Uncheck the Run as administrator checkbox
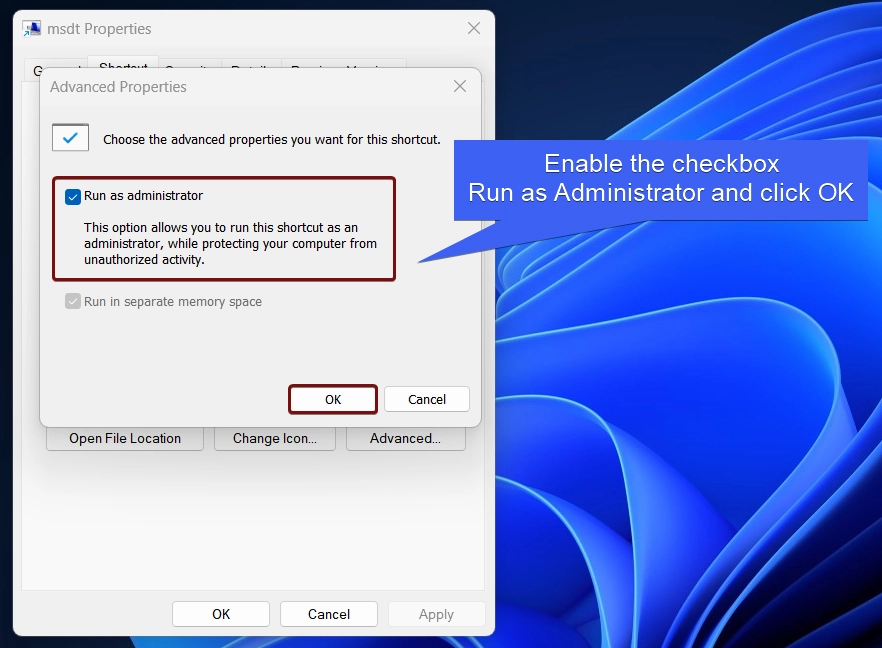The image size is (882, 648). tap(73, 196)
